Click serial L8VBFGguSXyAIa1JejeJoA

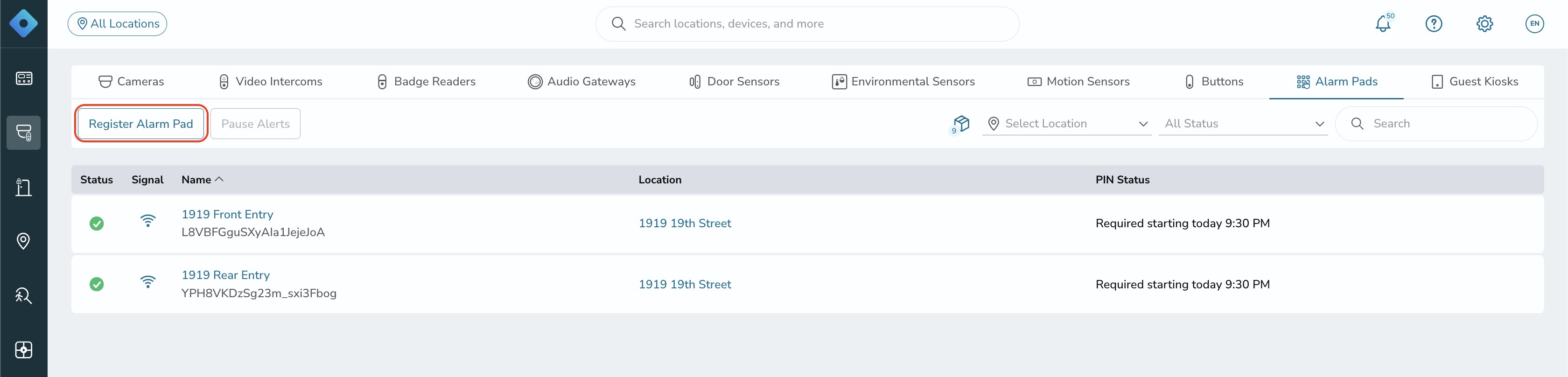pos(253,232)
